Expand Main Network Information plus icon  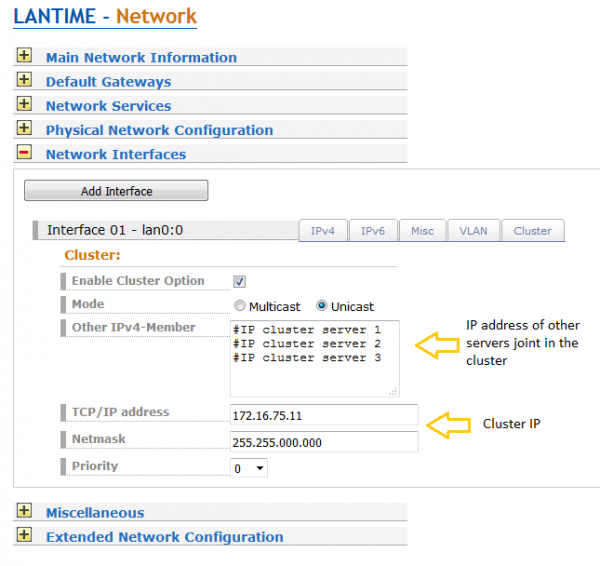tap(24, 55)
